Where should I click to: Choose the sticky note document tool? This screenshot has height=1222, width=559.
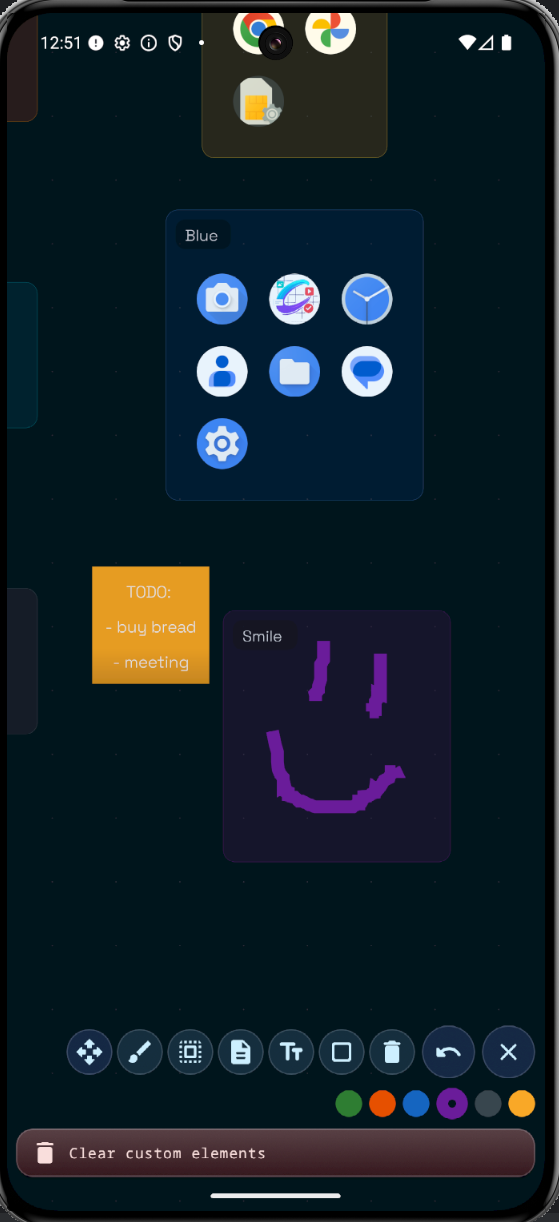(241, 1052)
